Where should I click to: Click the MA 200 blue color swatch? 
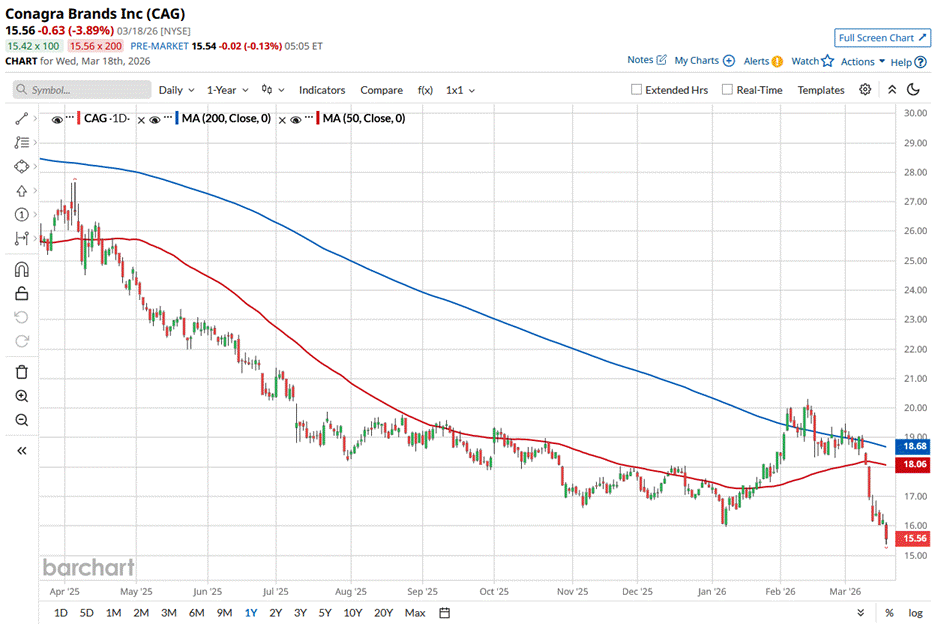177,118
